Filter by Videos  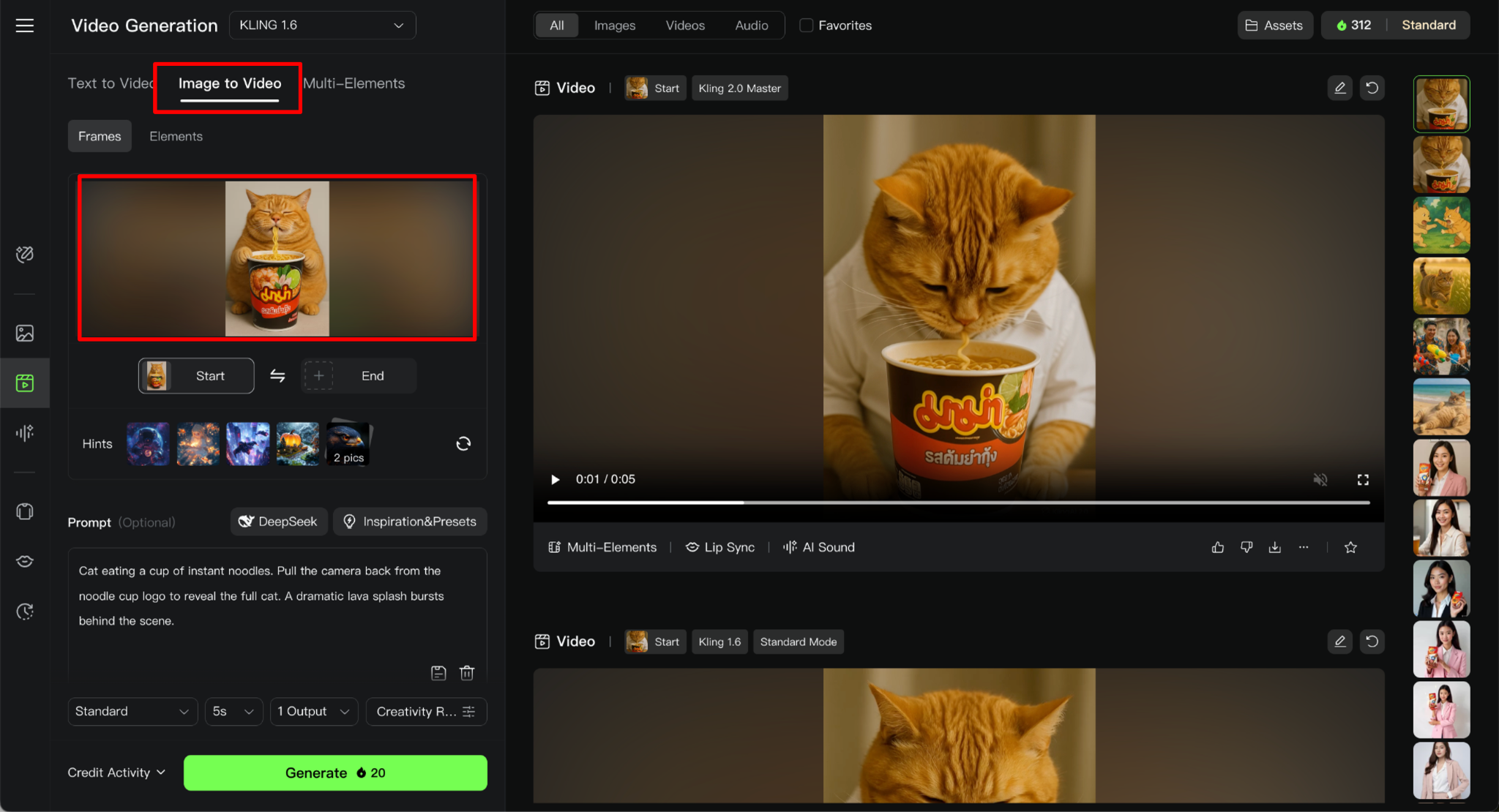coord(685,26)
